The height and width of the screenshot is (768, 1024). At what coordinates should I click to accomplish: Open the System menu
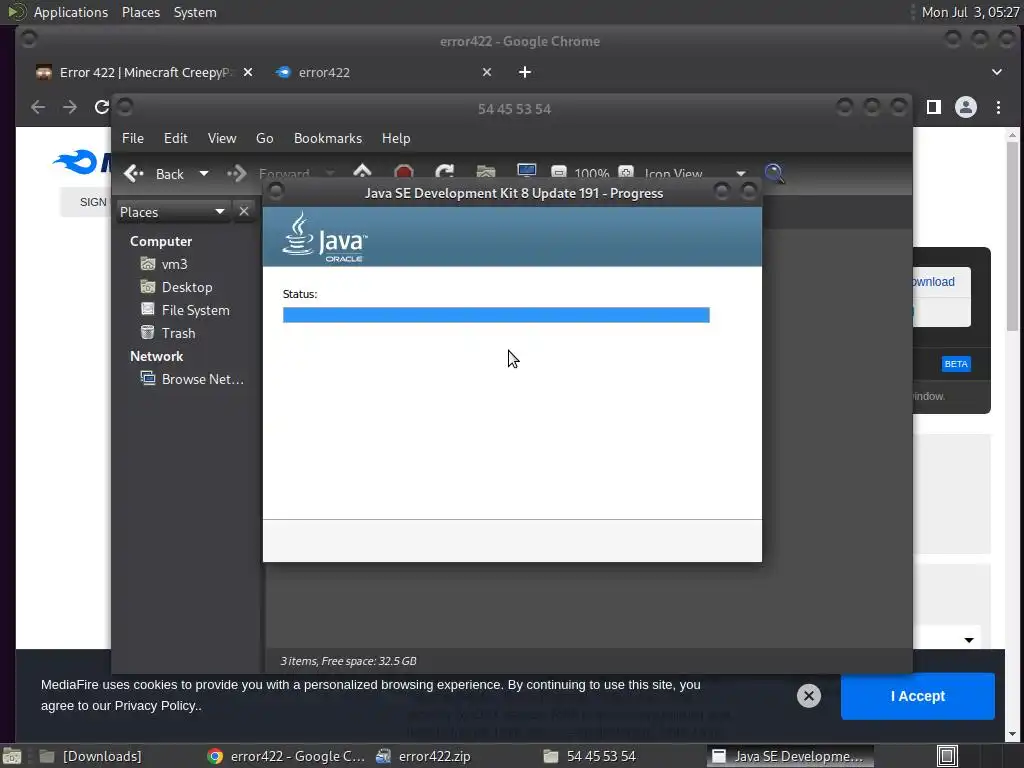point(195,12)
